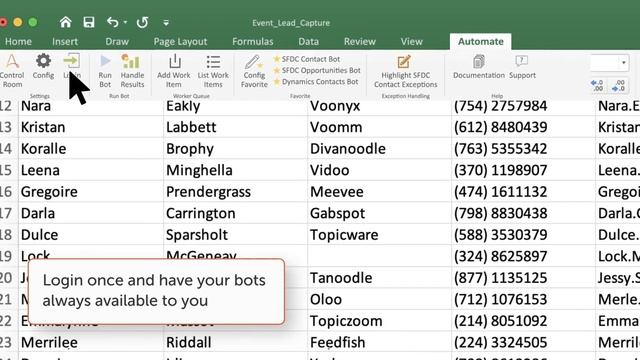Select cell containing Topicware
The height and width of the screenshot is (360, 640).
tap(380, 235)
